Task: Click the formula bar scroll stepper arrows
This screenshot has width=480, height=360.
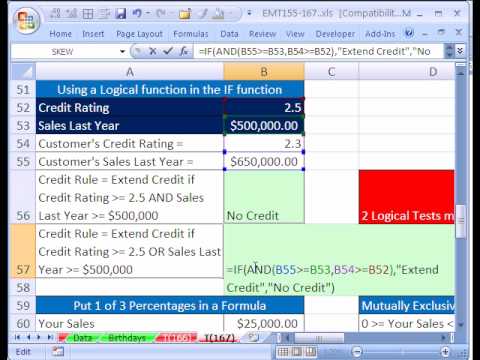Action: [449, 51]
